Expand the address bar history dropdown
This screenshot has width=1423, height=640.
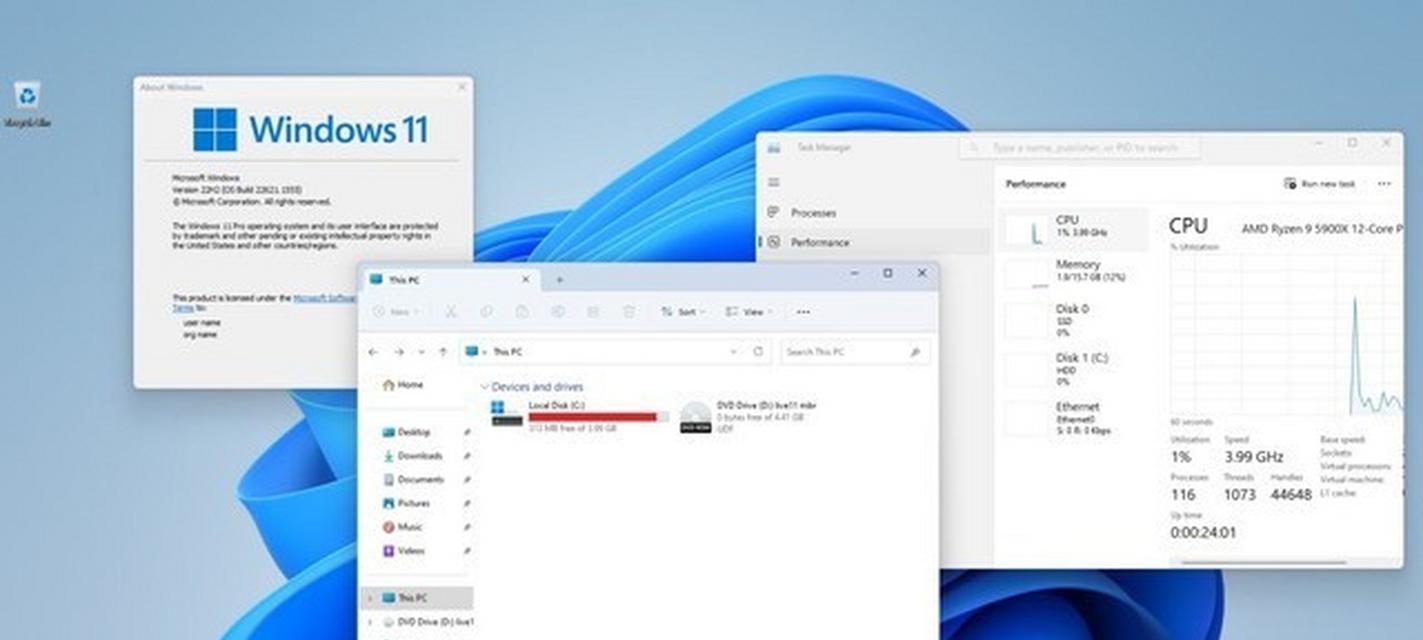pyautogui.click(x=734, y=352)
